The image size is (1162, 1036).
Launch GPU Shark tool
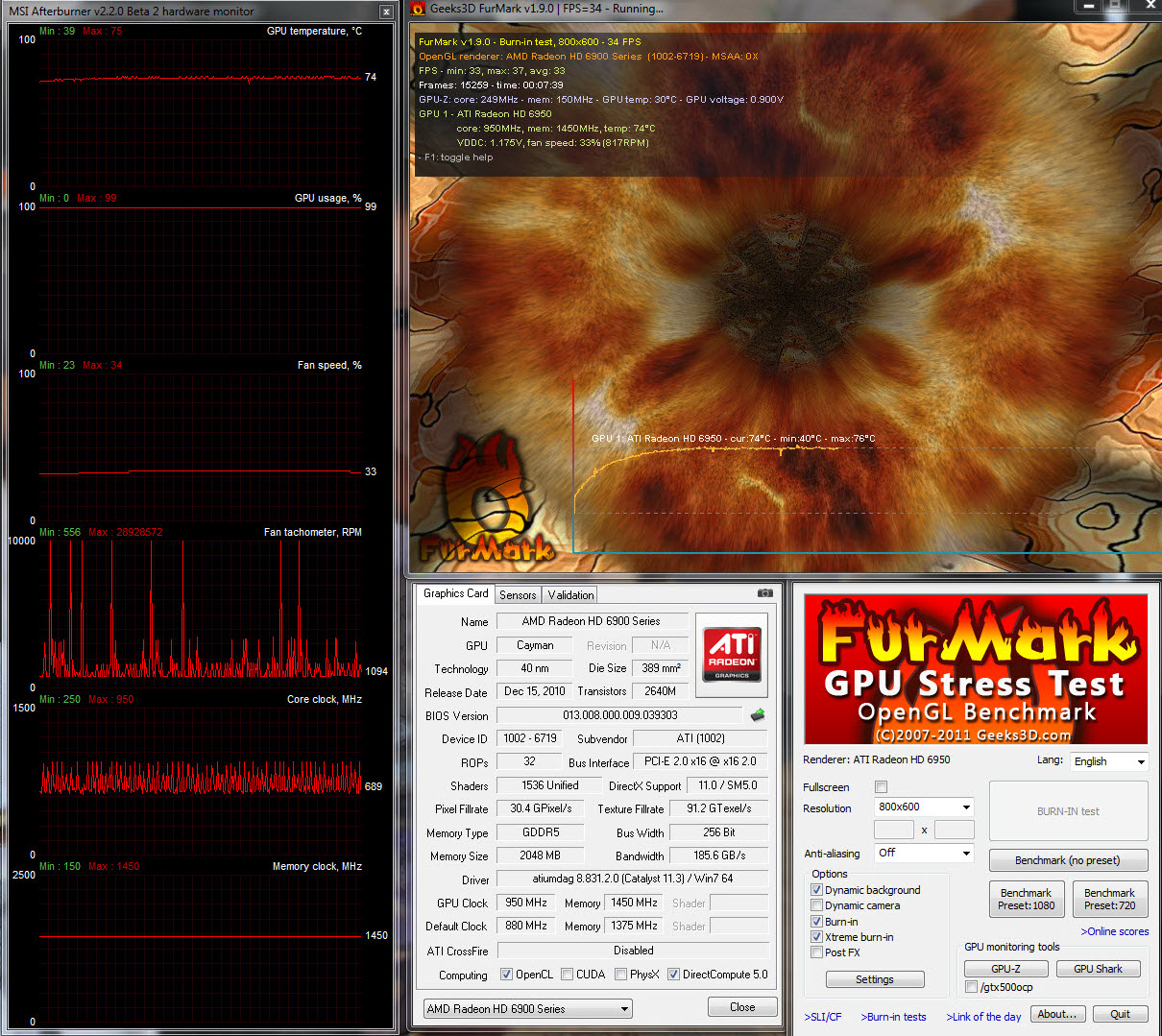click(x=1098, y=969)
